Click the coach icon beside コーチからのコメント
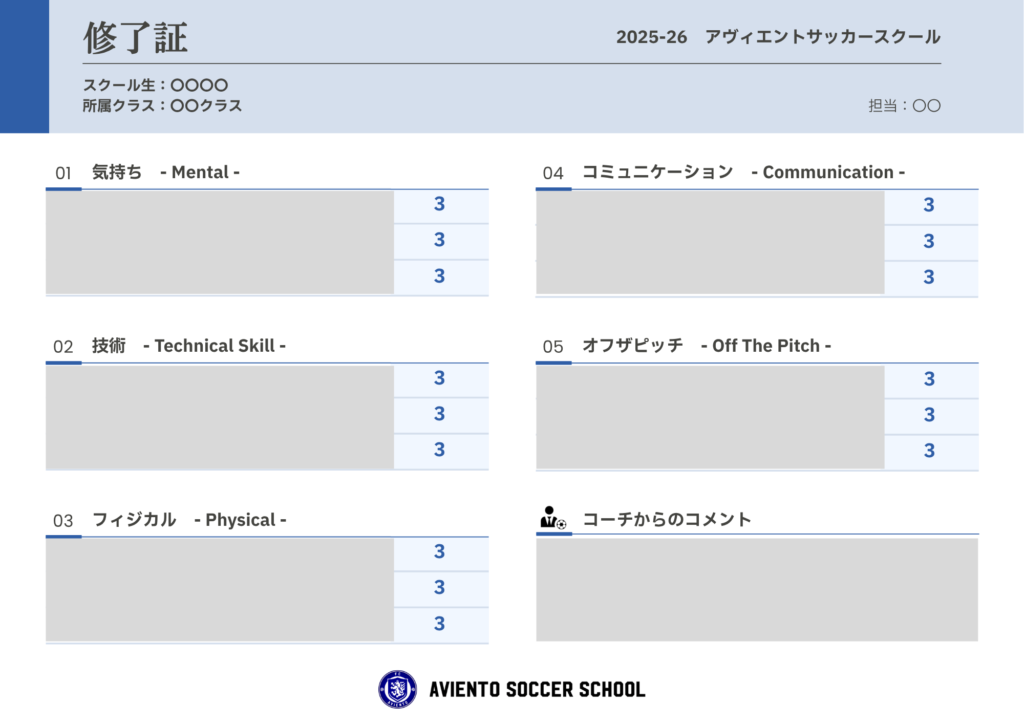The width and height of the screenshot is (1024, 724). 552,518
